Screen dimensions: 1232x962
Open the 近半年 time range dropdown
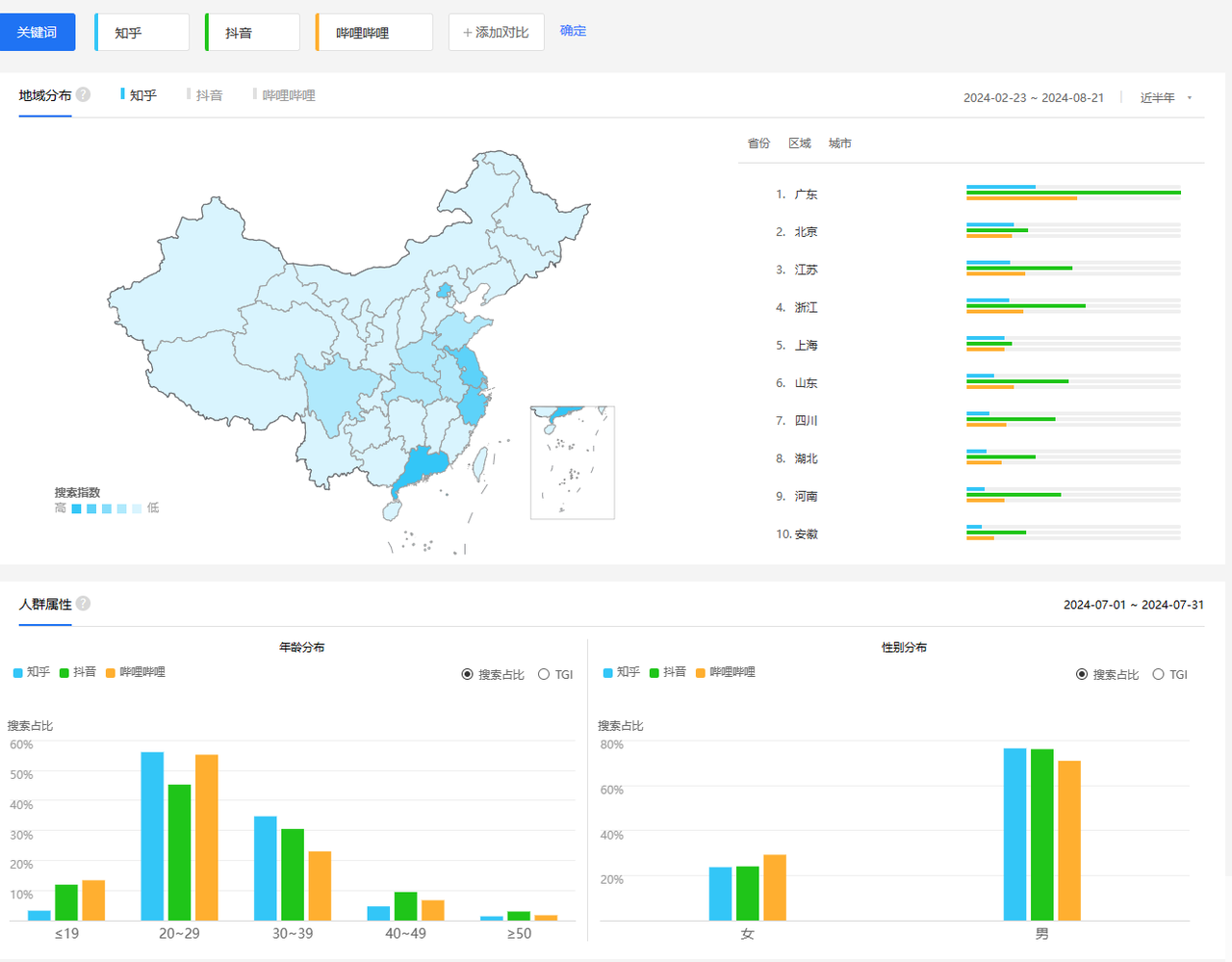click(1166, 97)
